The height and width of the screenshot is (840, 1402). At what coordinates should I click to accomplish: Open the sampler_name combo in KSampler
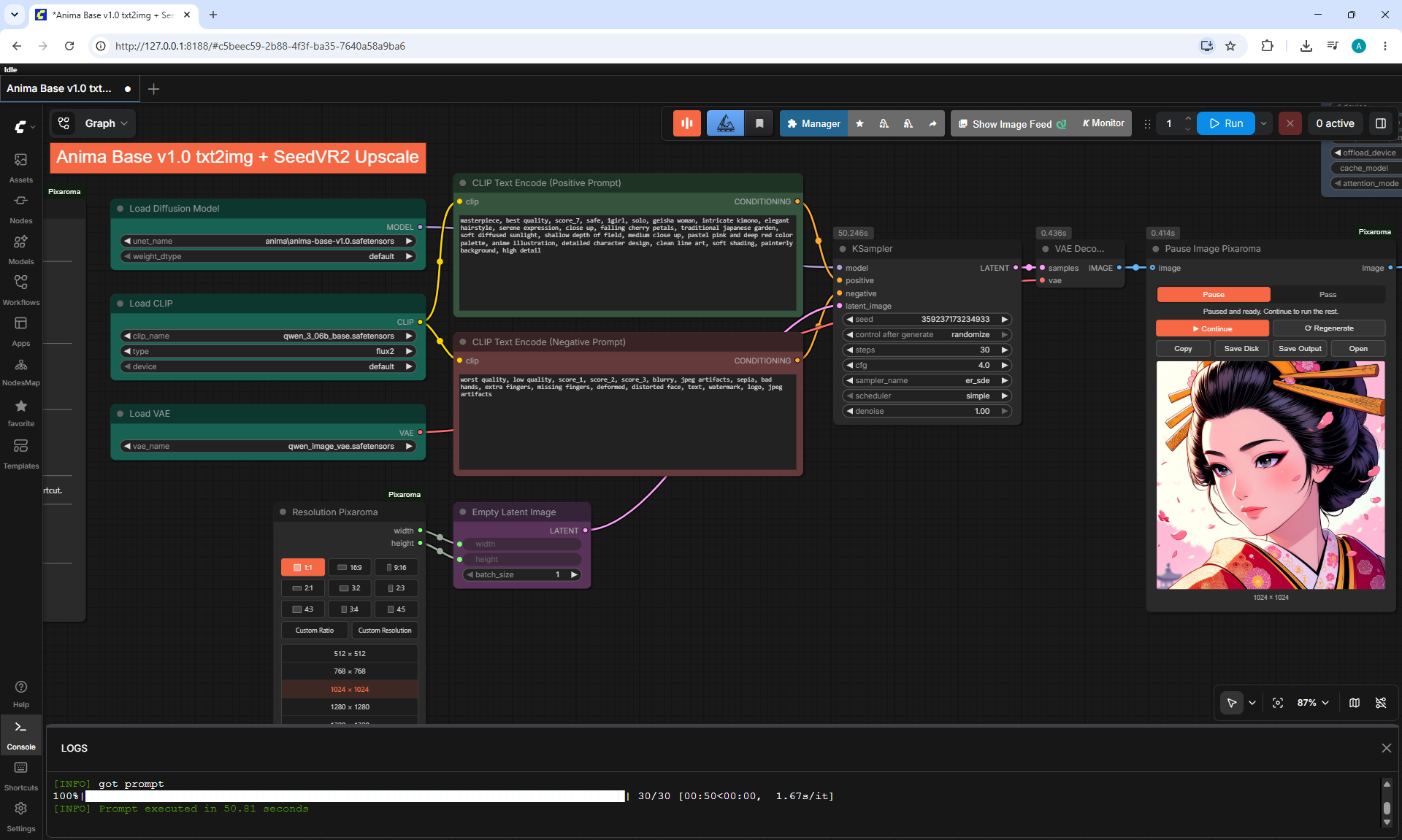[927, 380]
